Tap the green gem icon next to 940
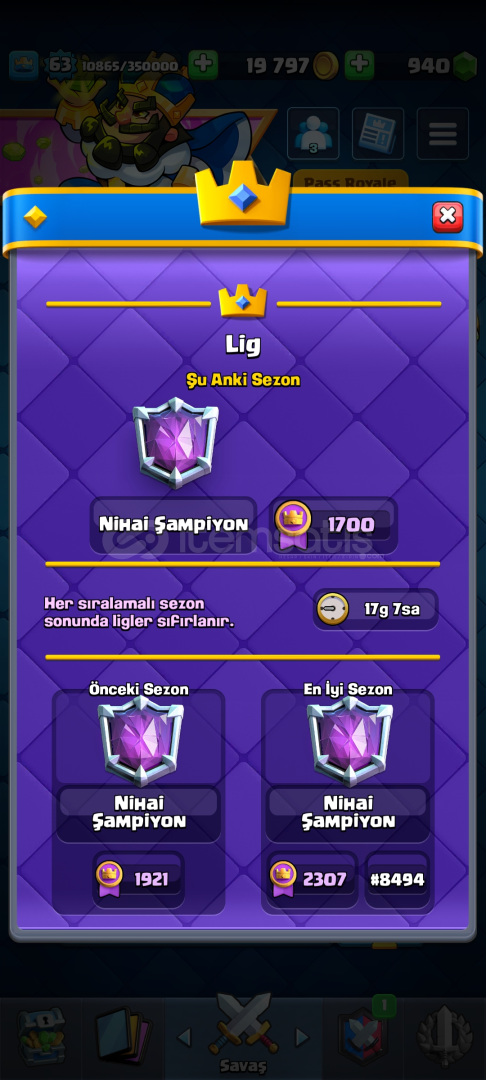 point(465,66)
